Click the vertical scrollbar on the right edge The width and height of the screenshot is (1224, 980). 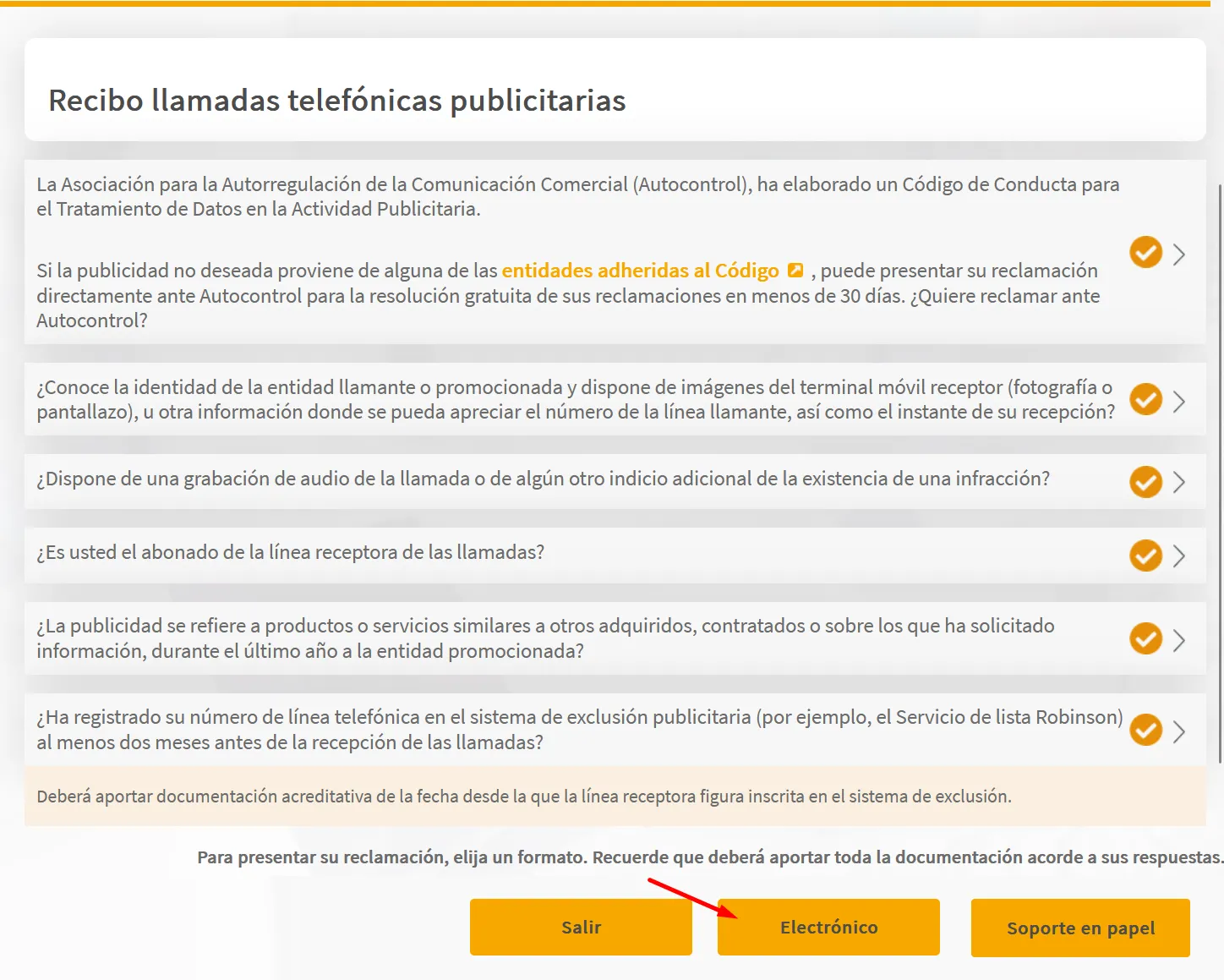coord(1219,474)
